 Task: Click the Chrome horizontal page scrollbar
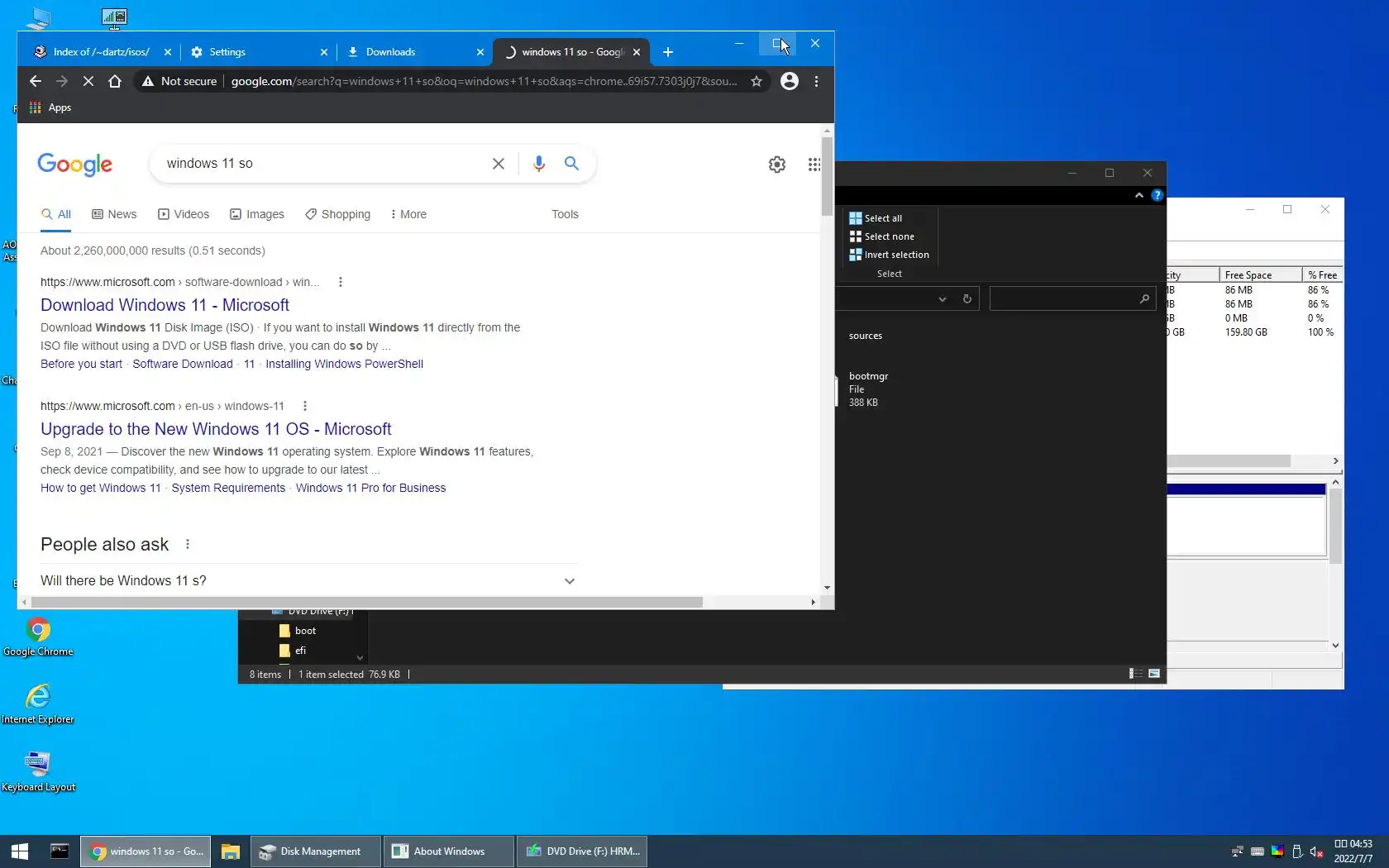[366, 602]
